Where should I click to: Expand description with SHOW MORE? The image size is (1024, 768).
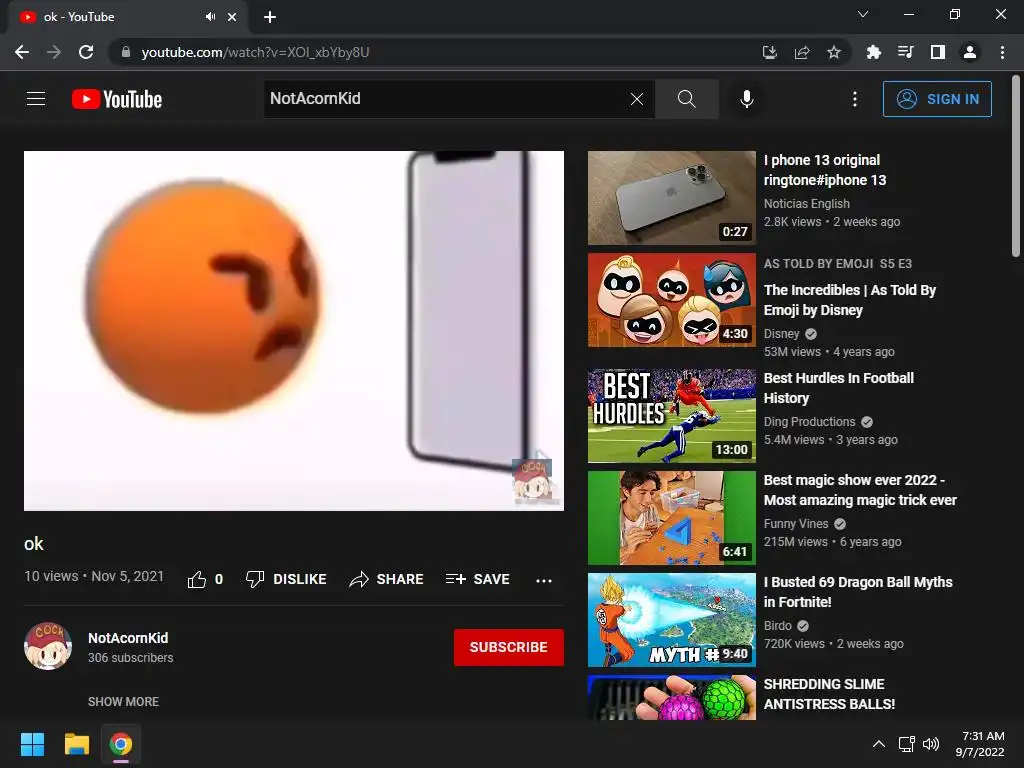click(123, 701)
